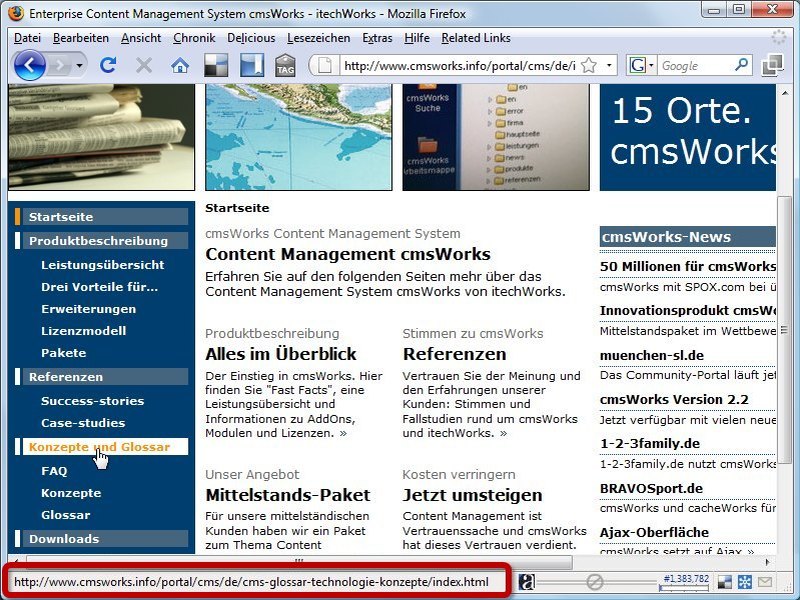The image size is (800, 600).
Task: Open news item 'muenchen-sl.de'
Action: pyautogui.click(x=652, y=356)
